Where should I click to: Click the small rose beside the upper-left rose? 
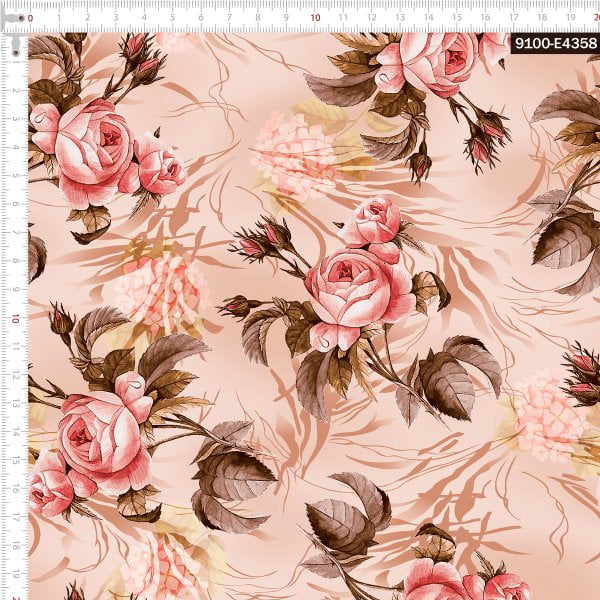(160, 165)
